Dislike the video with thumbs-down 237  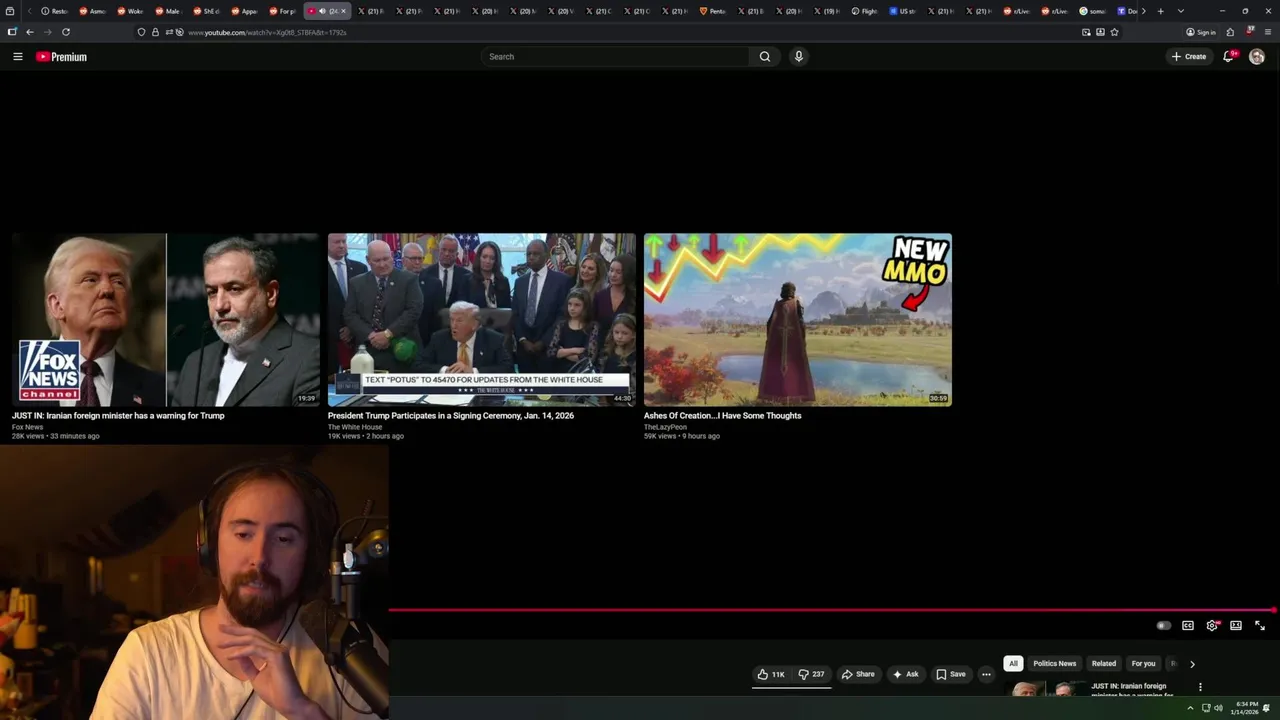(811, 674)
